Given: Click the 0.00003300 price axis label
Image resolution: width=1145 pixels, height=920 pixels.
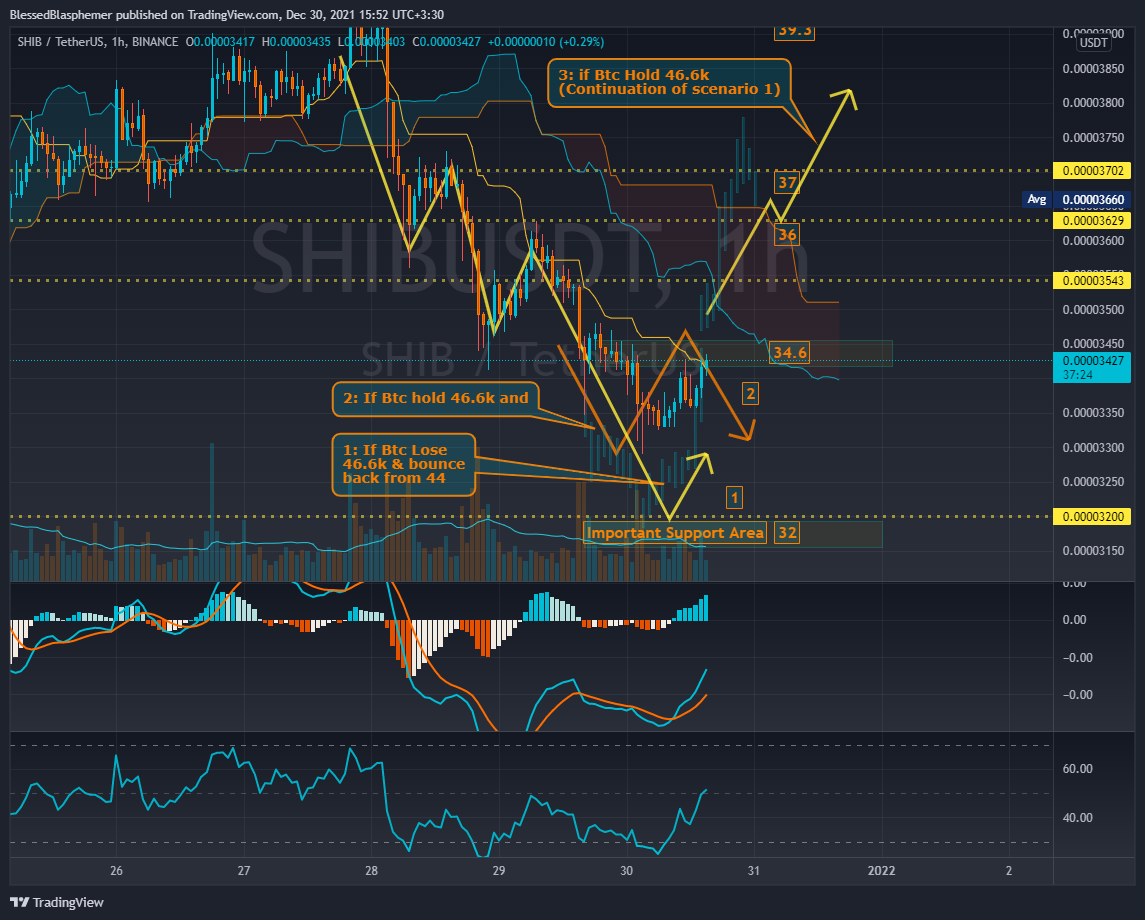Looking at the screenshot, I should [1093, 448].
